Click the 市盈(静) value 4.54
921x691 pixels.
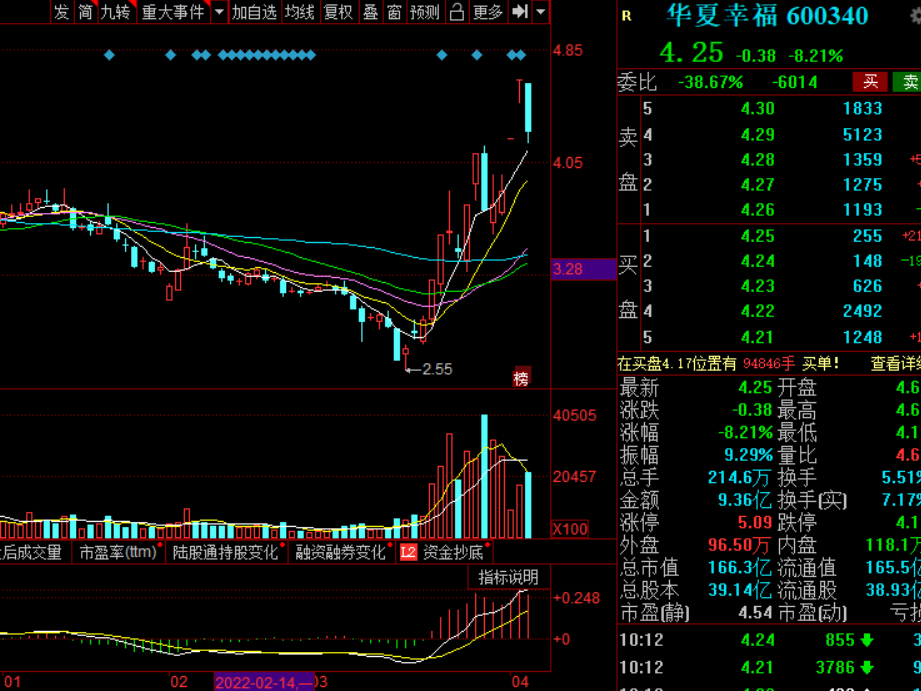point(755,613)
